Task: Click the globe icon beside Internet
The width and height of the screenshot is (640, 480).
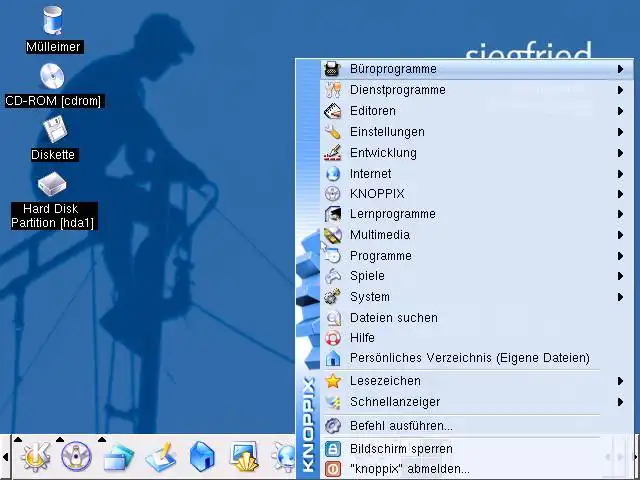Action: 333,174
